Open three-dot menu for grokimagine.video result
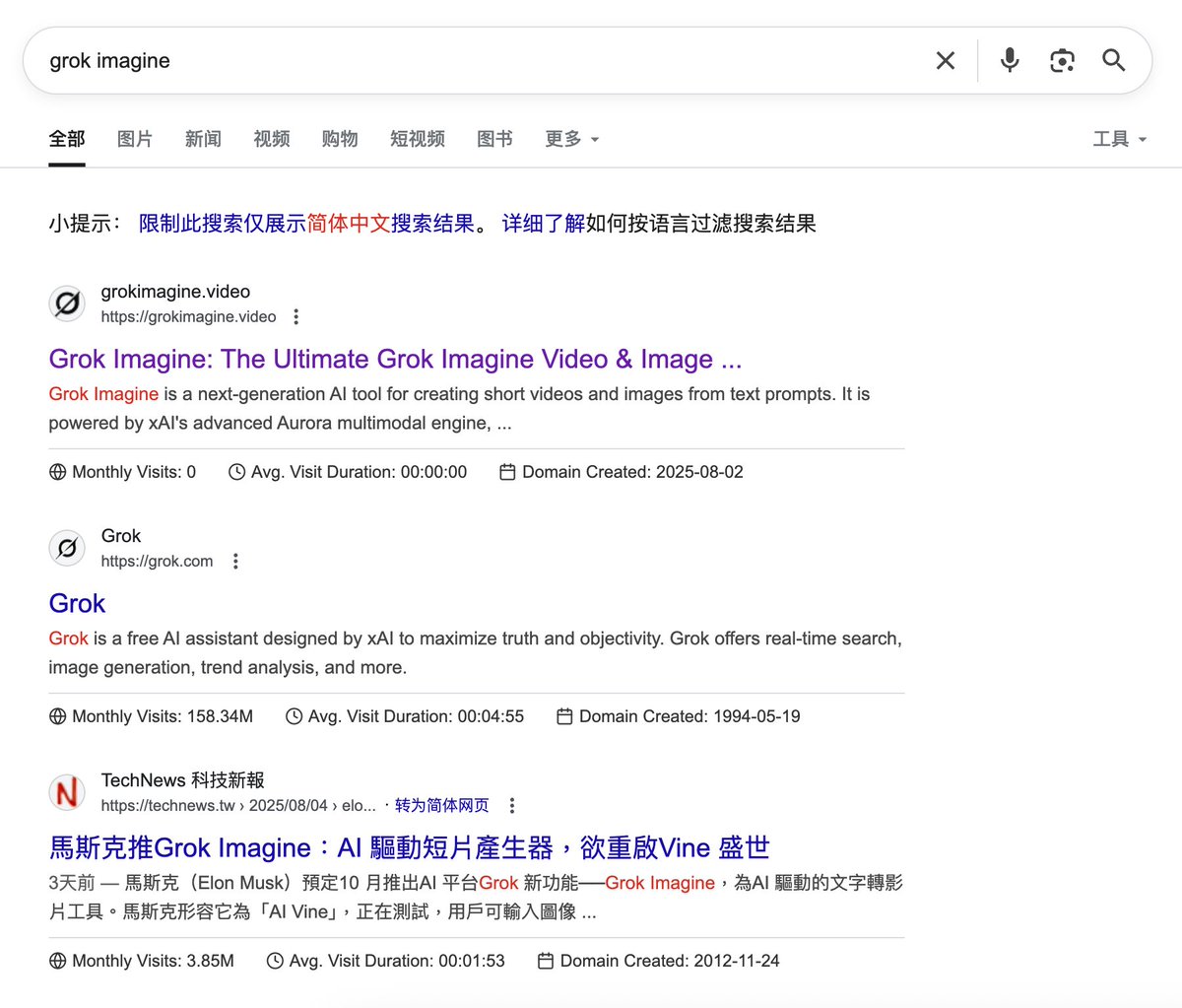The width and height of the screenshot is (1182, 1008). pos(295,316)
